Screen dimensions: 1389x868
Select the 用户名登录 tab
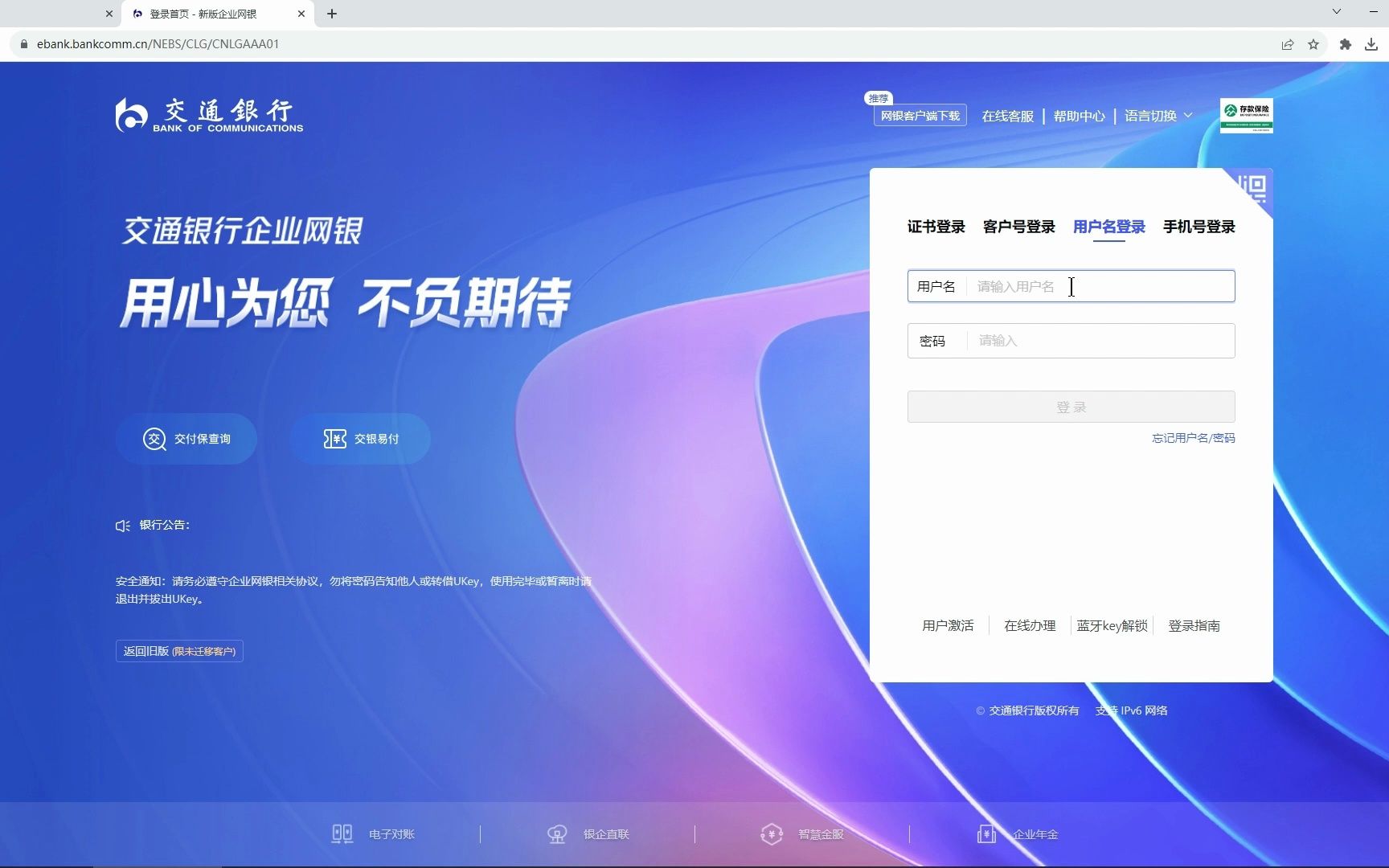[x=1108, y=227]
